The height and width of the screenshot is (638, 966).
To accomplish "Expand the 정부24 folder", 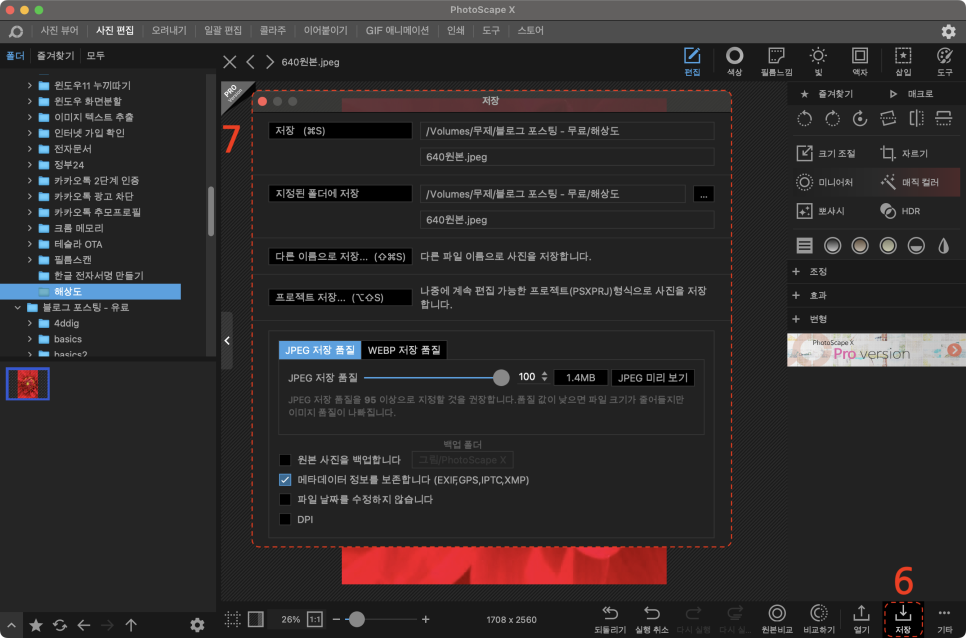I will (x=29, y=164).
